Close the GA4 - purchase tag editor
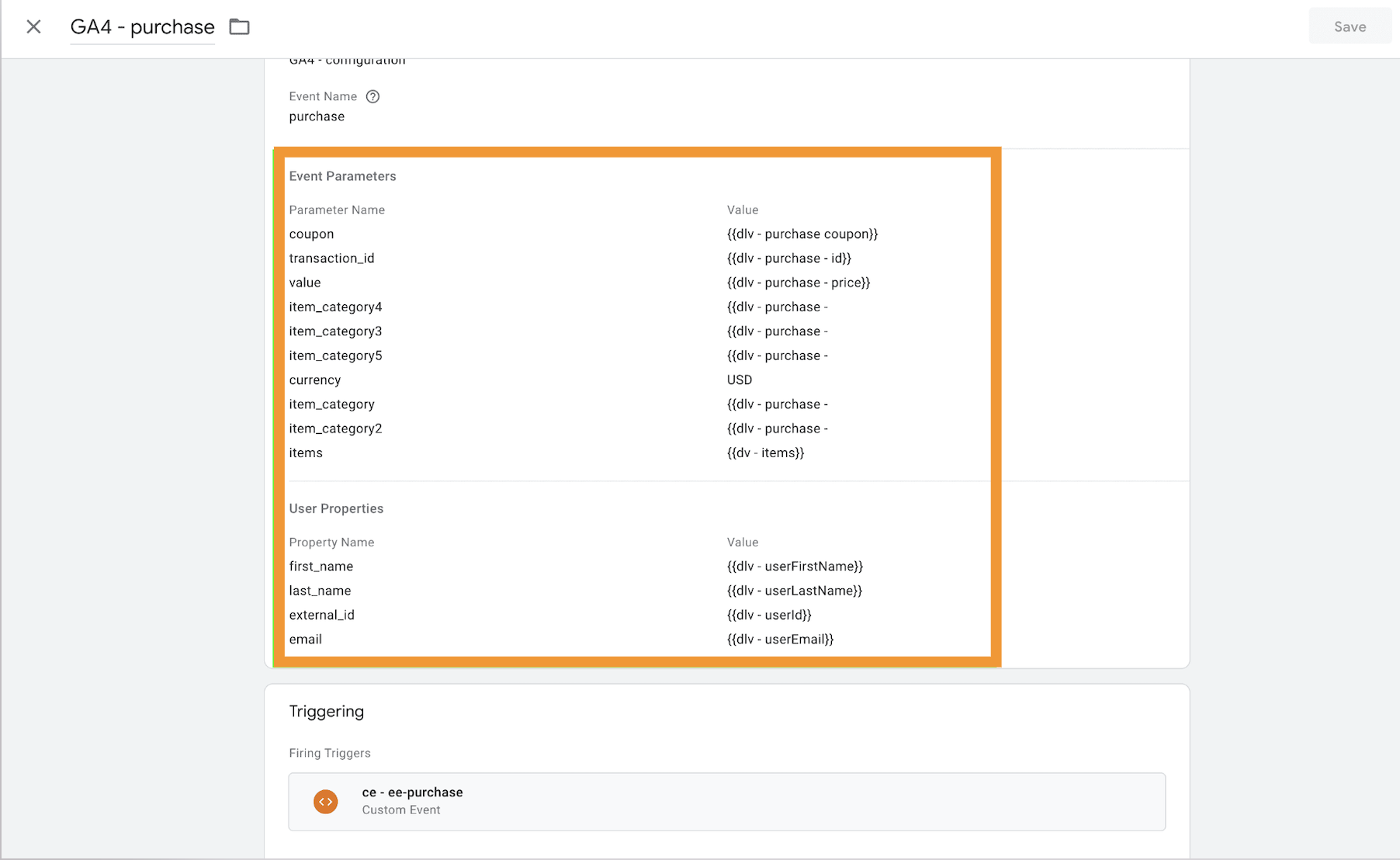Image resolution: width=1400 pixels, height=860 pixels. tap(33, 26)
